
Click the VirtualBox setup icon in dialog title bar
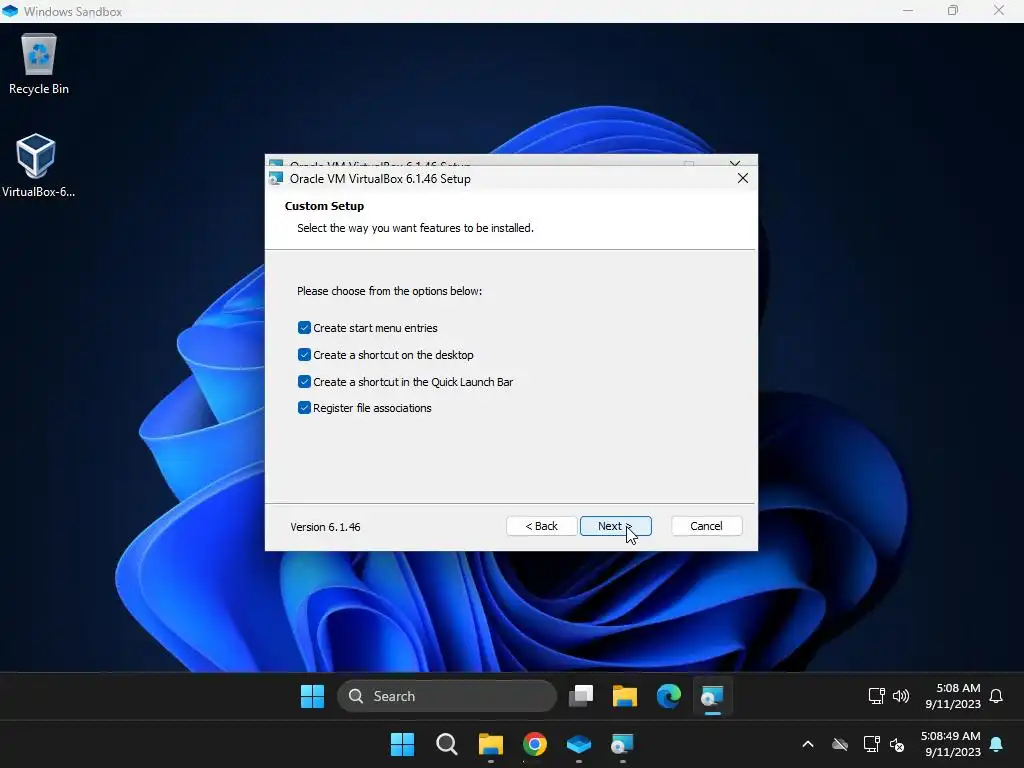click(276, 178)
